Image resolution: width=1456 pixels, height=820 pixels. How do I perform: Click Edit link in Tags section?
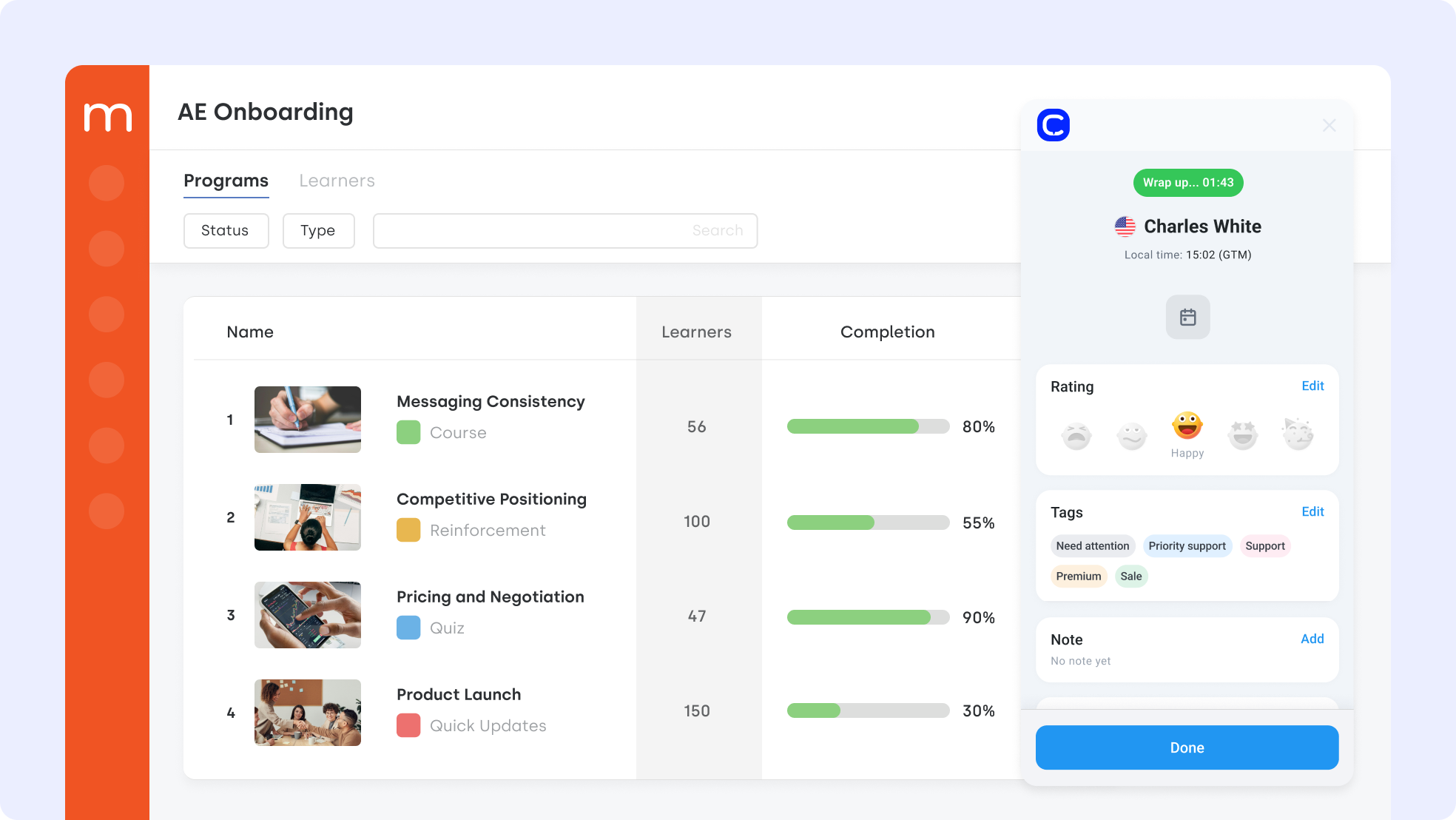[x=1312, y=512]
